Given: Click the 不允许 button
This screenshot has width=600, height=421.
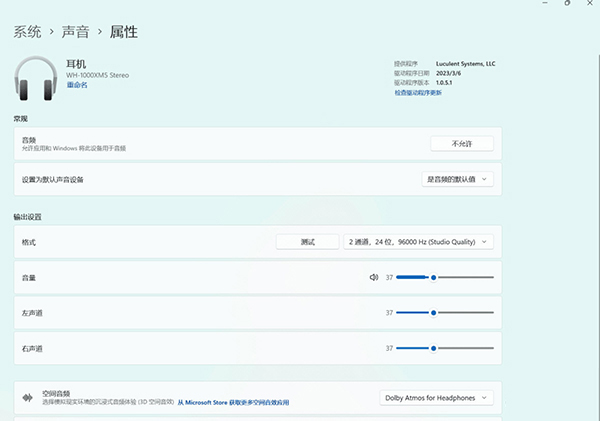Looking at the screenshot, I should pos(461,144).
